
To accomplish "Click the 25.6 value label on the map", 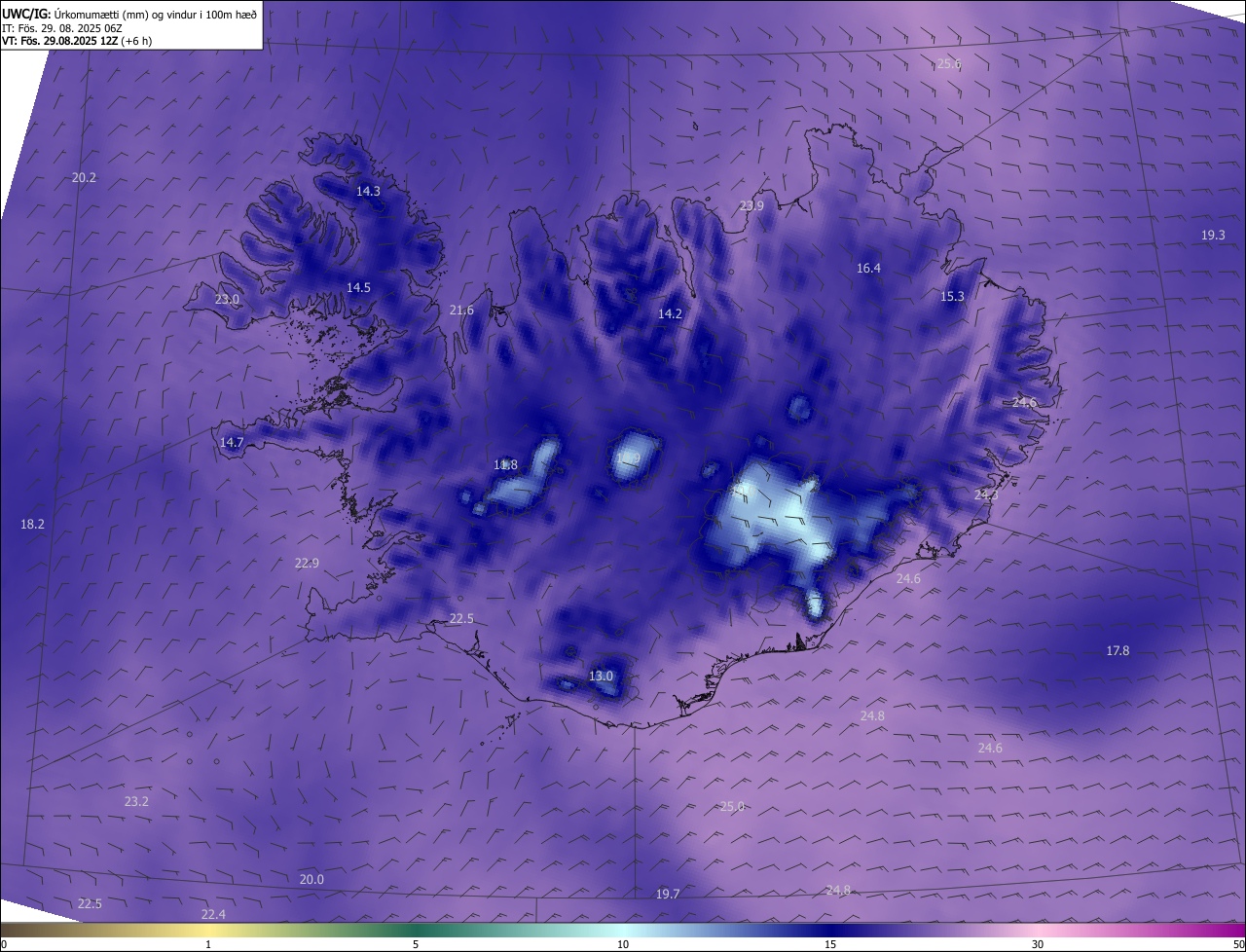I will 949,64.
